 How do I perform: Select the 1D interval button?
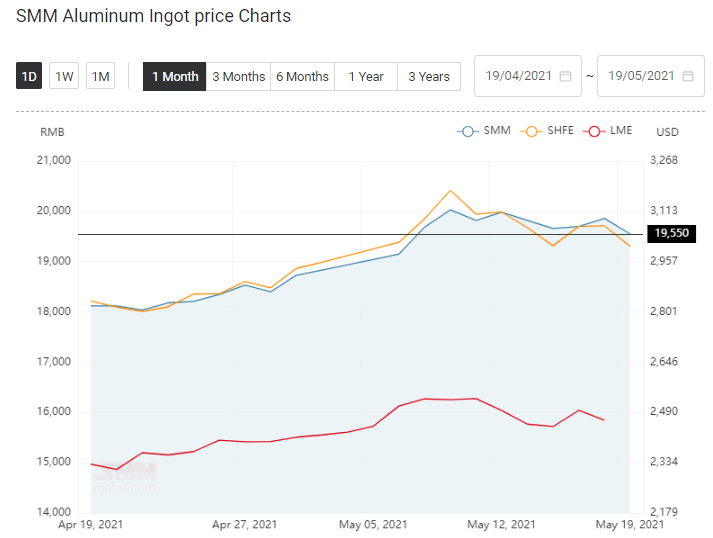point(29,76)
